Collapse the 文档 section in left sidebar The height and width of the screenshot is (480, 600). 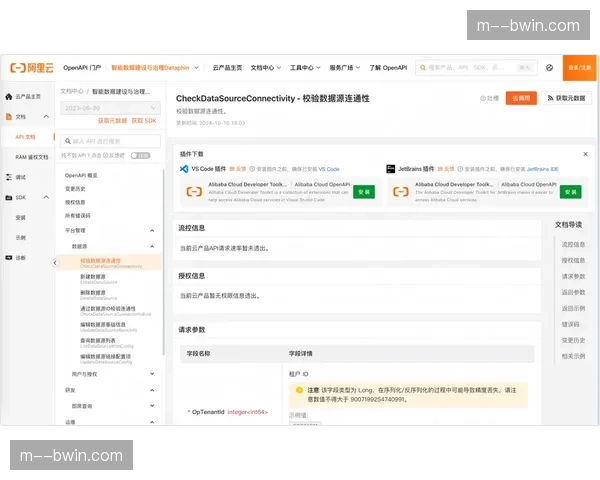(46, 116)
